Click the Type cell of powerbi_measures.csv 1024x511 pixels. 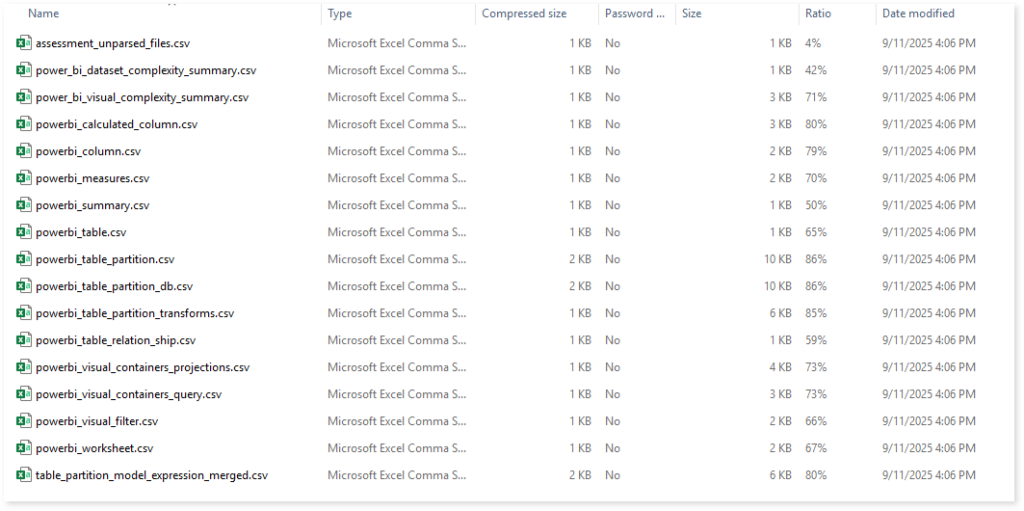tap(397, 178)
